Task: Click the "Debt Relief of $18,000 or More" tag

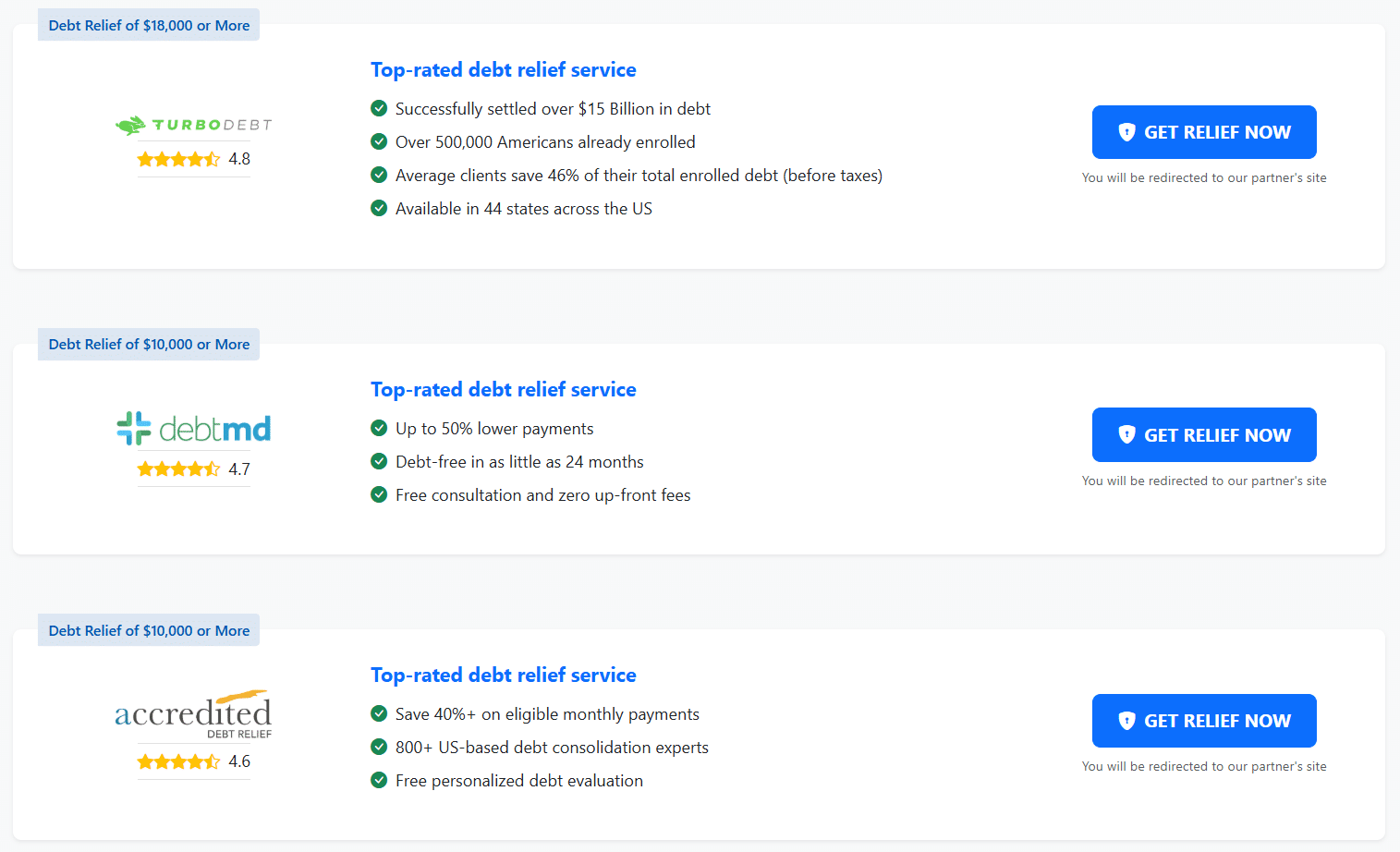Action: coord(149,26)
